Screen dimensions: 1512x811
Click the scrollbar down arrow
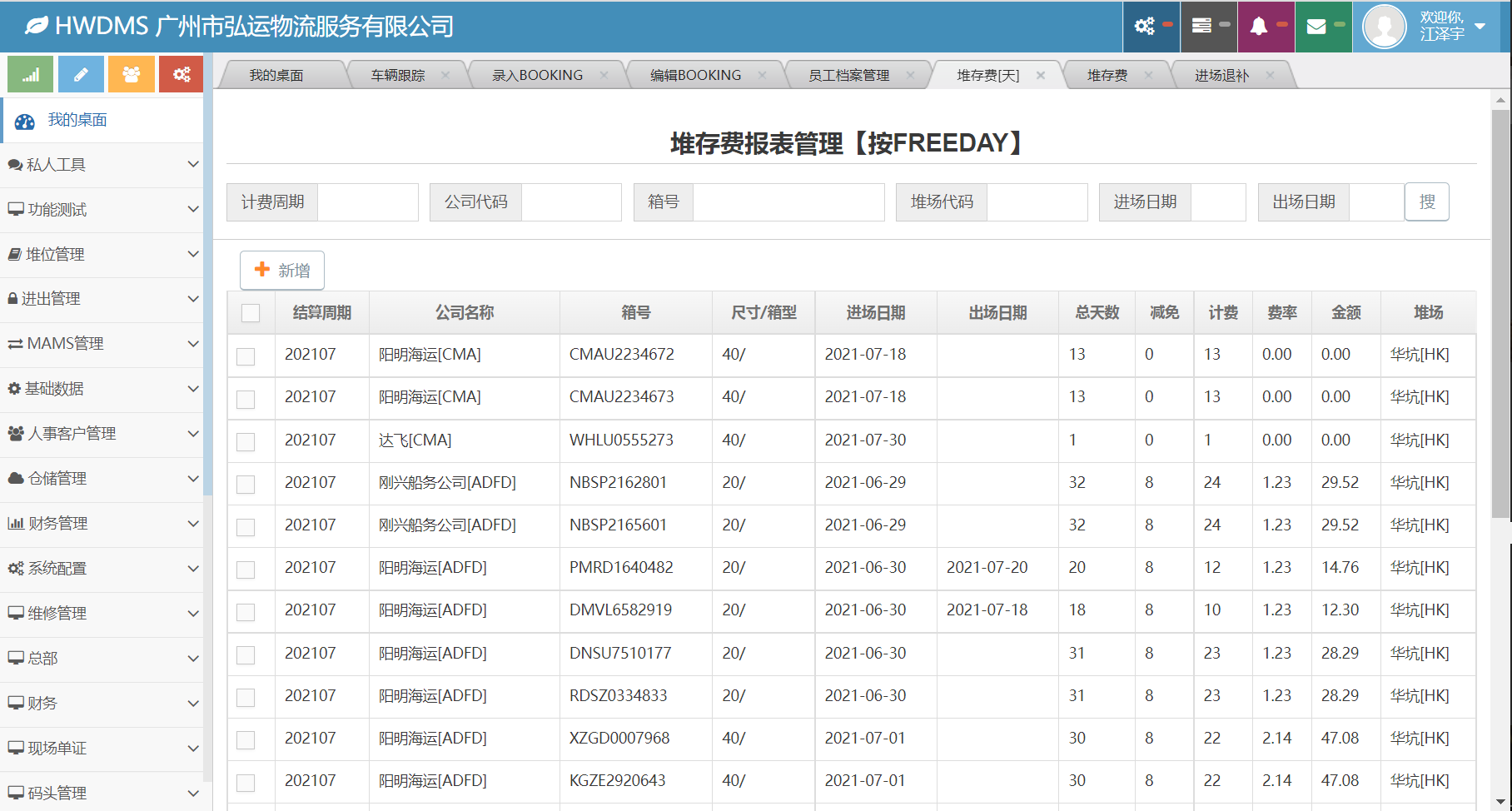pyautogui.click(x=1500, y=801)
